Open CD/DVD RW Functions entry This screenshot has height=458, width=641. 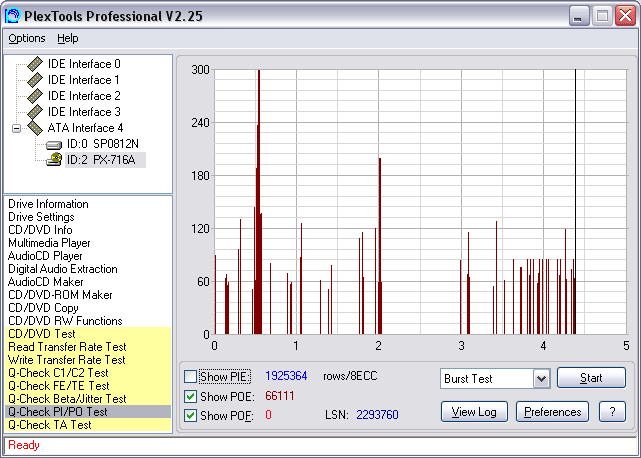65,321
